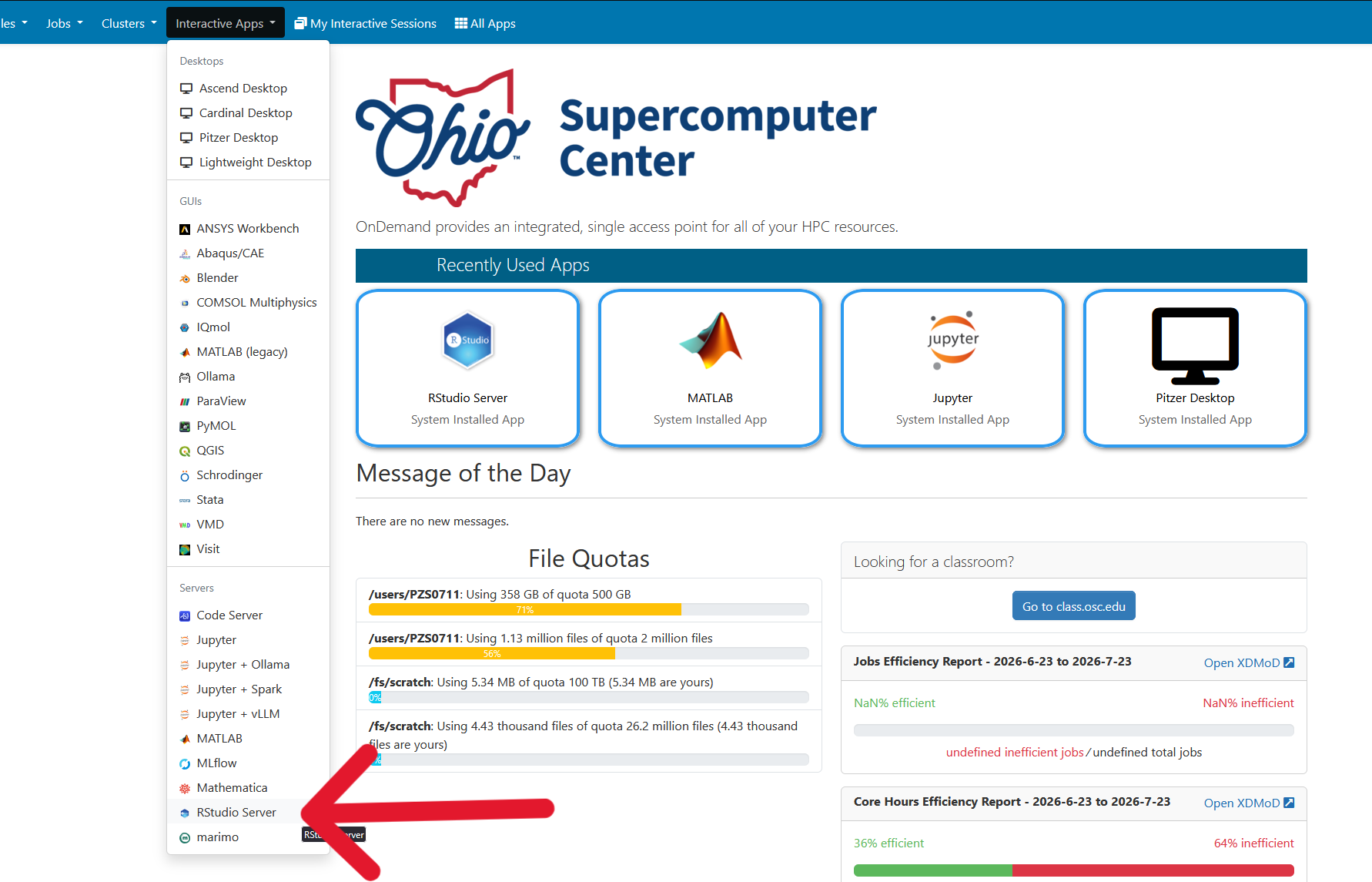Expand the Clusters dropdown menu
This screenshot has width=1372, height=882.
point(129,23)
